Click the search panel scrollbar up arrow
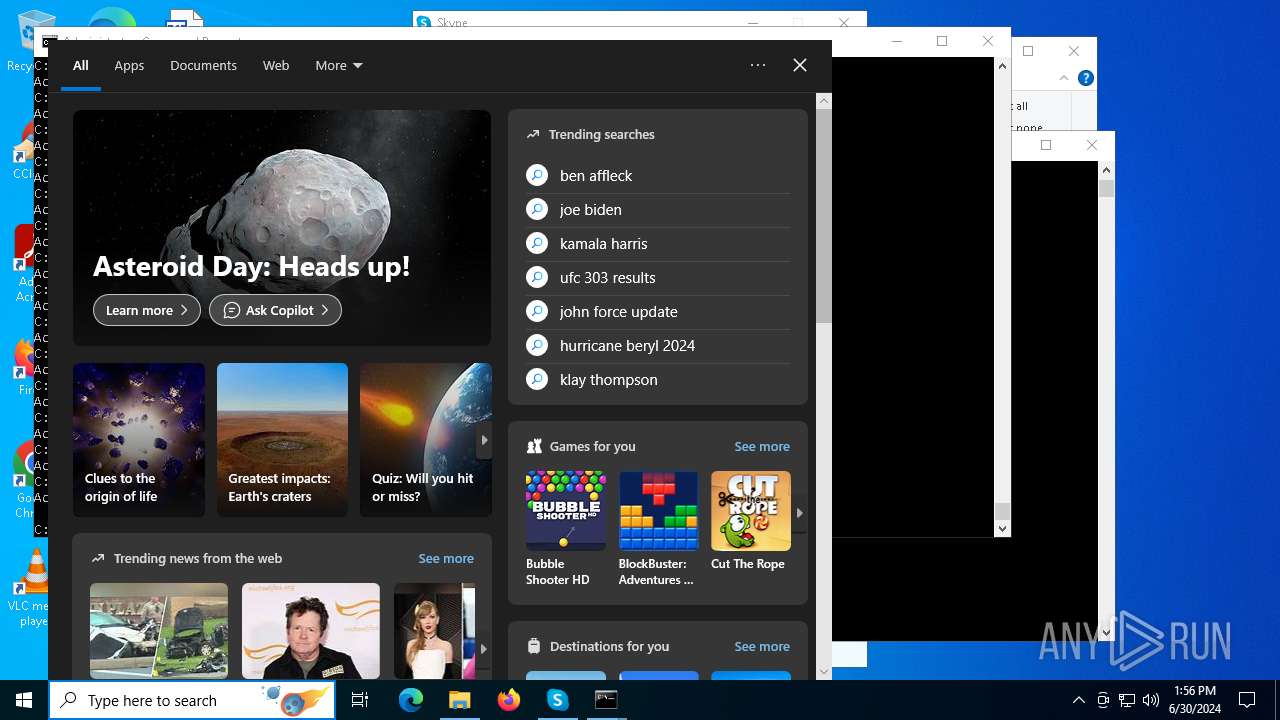Viewport: 1280px width, 720px height. click(x=824, y=100)
